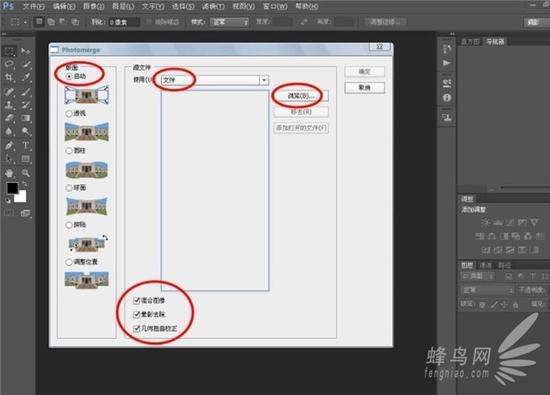Click the 浏览(B)... browse button
Image resolution: width=550 pixels, height=395 pixels.
(301, 96)
